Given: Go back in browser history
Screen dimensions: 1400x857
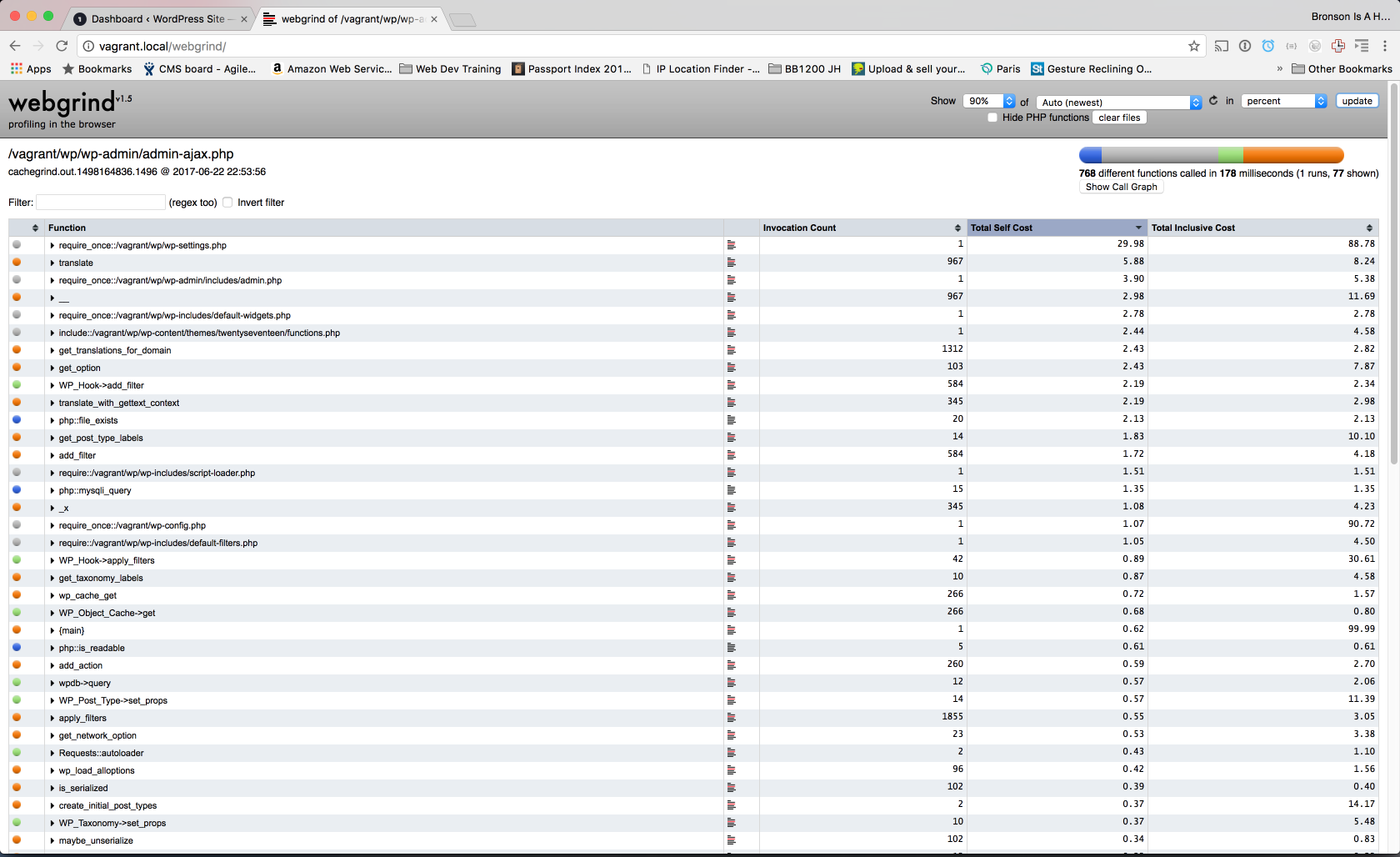Looking at the screenshot, I should coord(15,46).
